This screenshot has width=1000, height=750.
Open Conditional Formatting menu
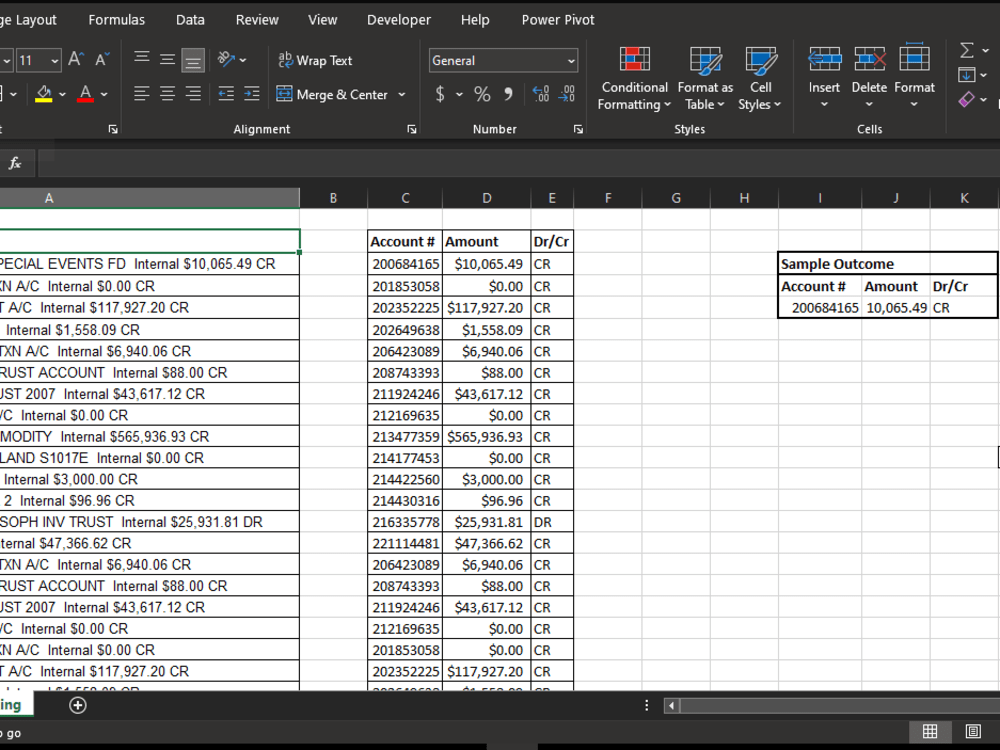(635, 78)
